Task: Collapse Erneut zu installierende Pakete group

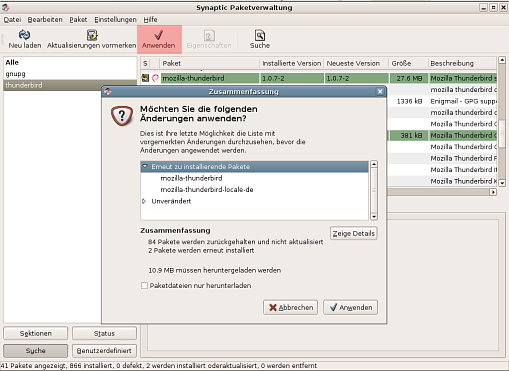Action: click(145, 166)
